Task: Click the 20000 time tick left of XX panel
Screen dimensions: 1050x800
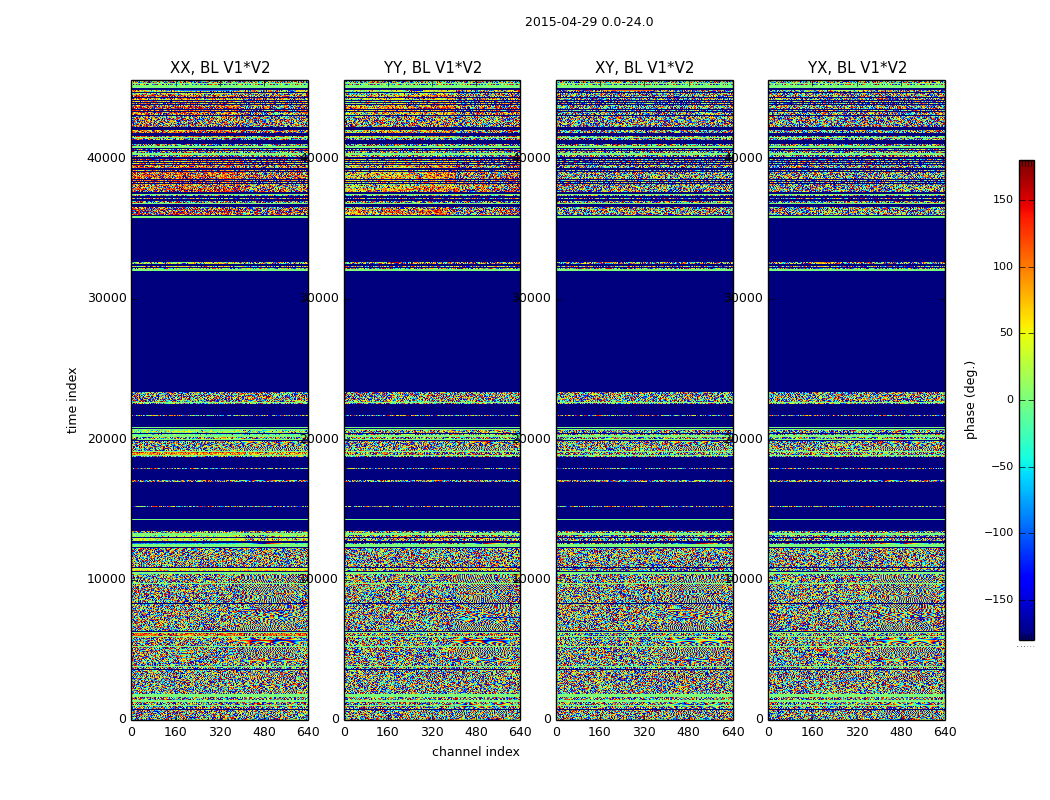Action: tap(106, 438)
